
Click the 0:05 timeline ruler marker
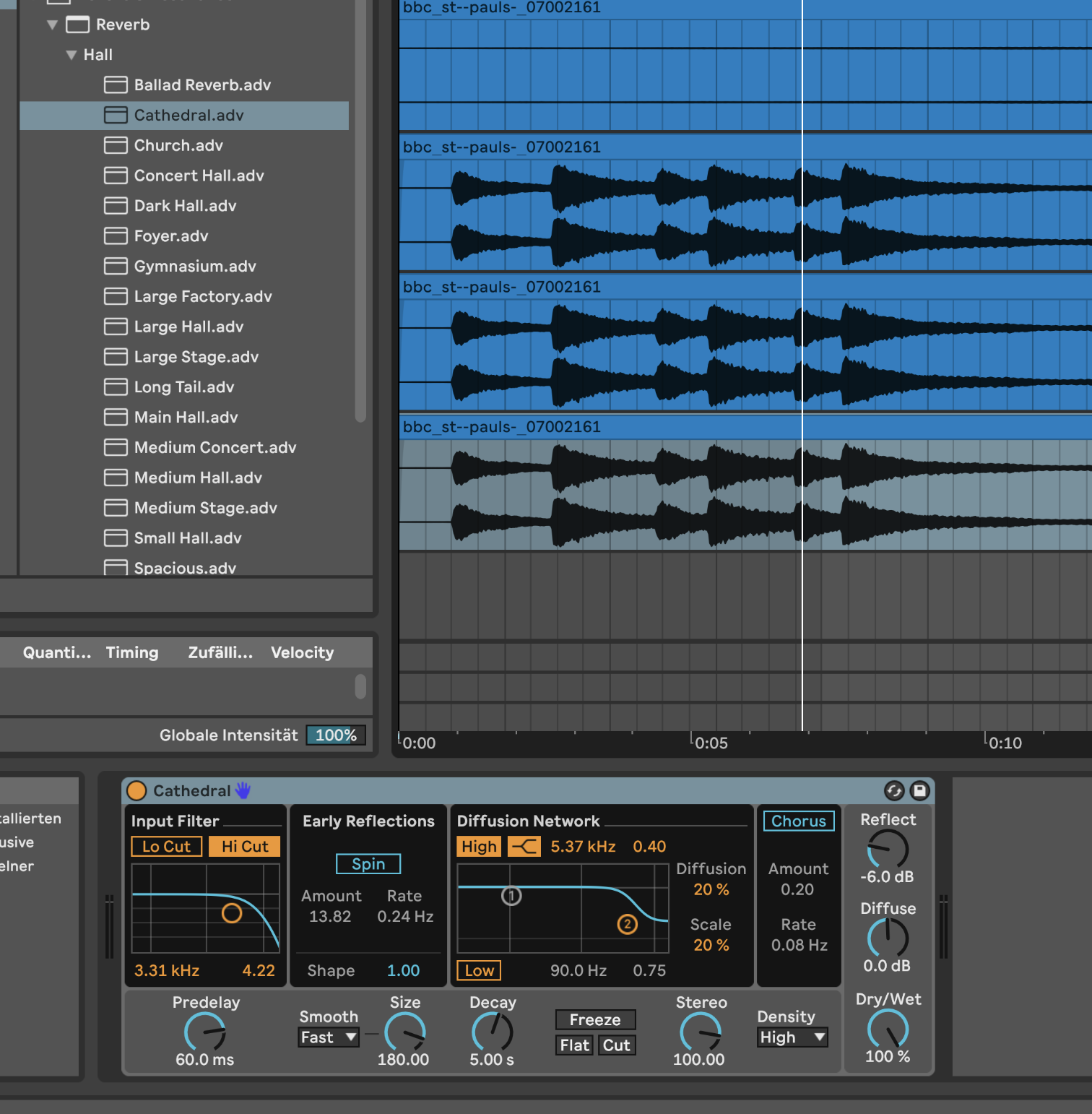tap(711, 743)
